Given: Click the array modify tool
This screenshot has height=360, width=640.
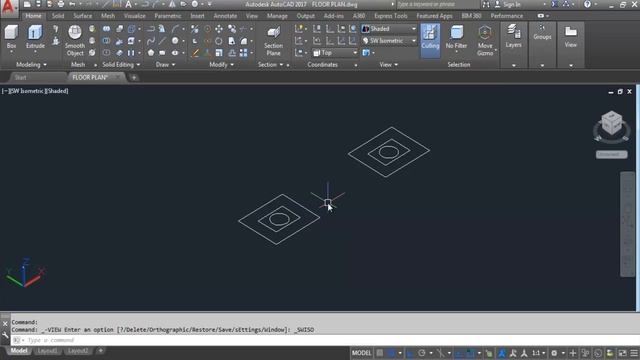Looking at the screenshot, I should pos(244,53).
